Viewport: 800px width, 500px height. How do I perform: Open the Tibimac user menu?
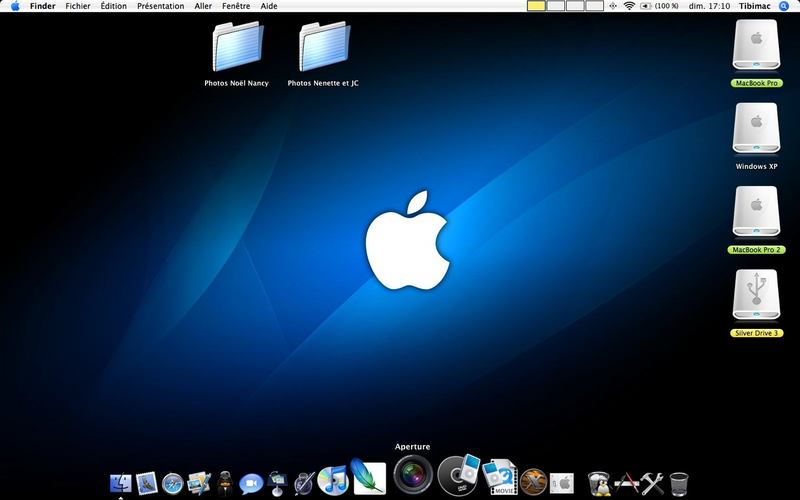click(755, 6)
